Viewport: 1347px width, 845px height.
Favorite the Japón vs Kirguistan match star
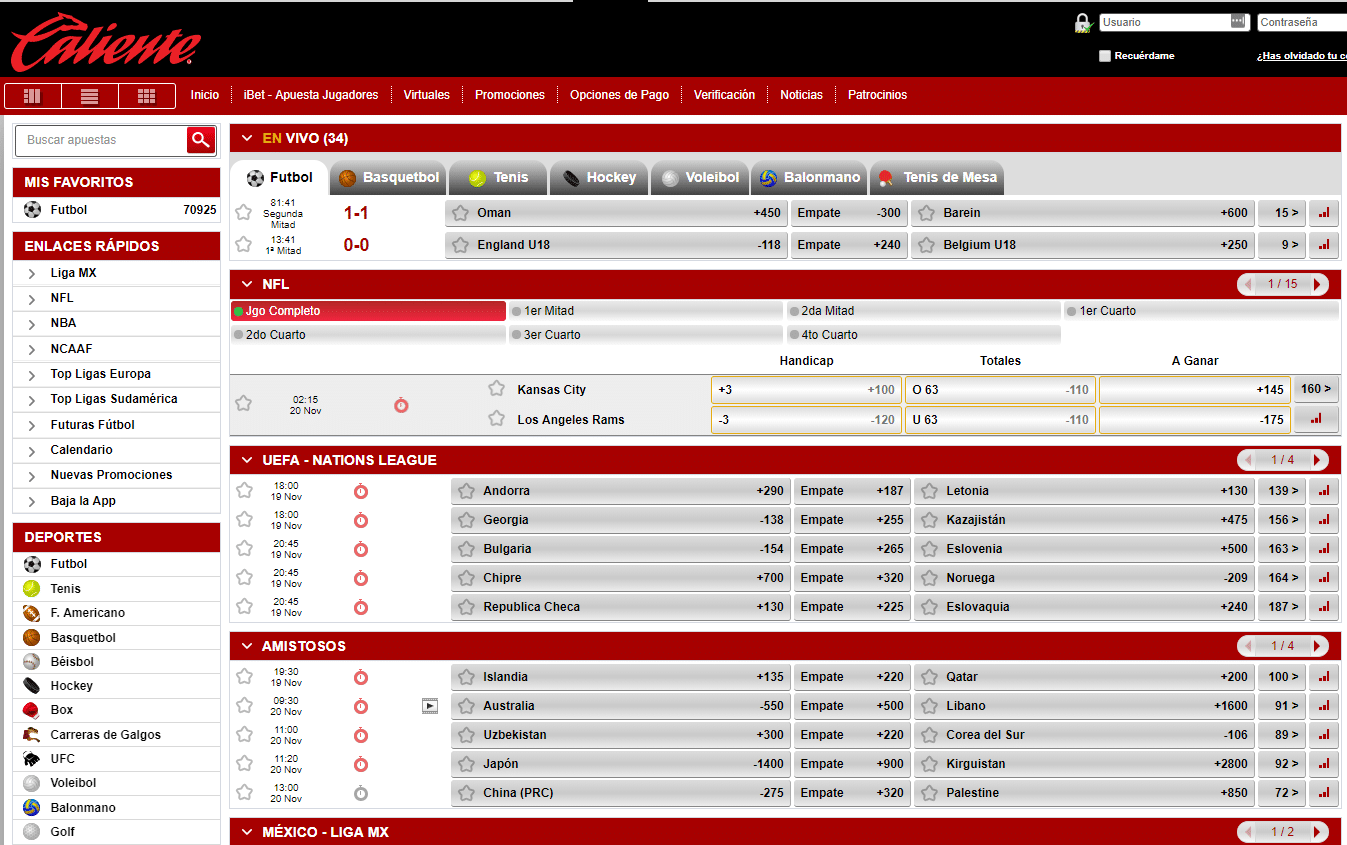[x=244, y=763]
